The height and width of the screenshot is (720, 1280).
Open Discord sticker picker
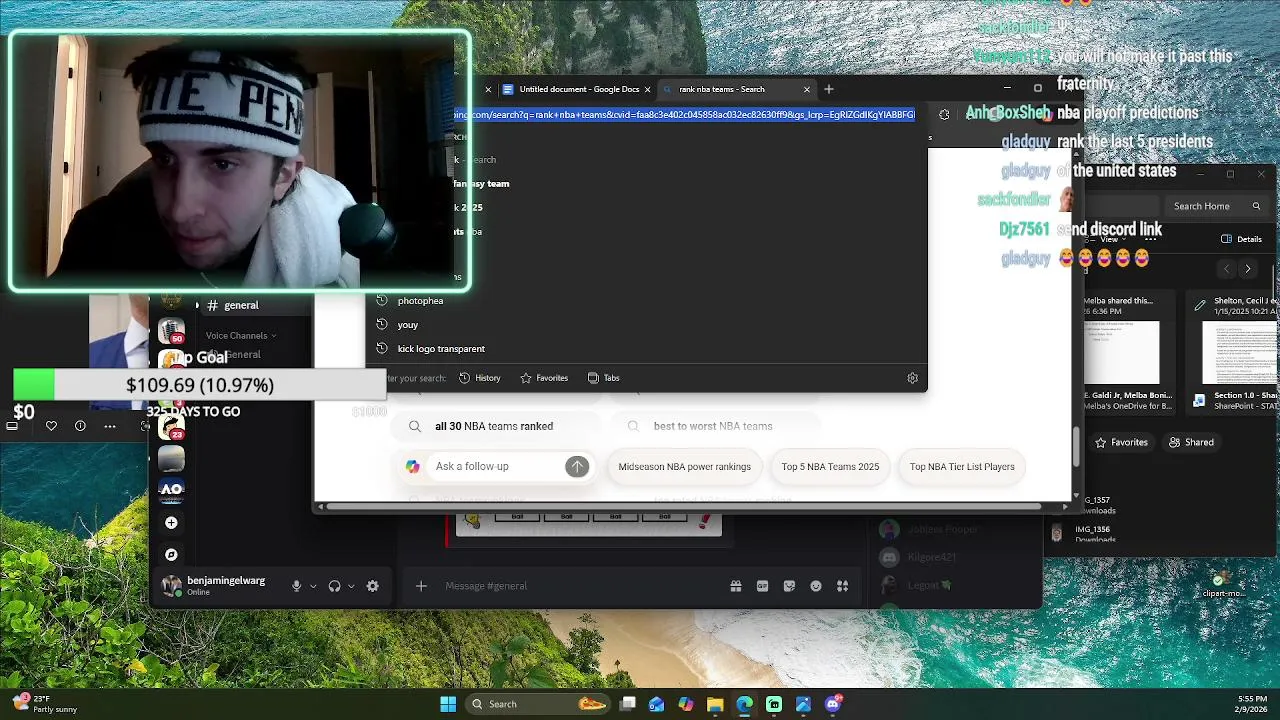pyautogui.click(x=789, y=586)
